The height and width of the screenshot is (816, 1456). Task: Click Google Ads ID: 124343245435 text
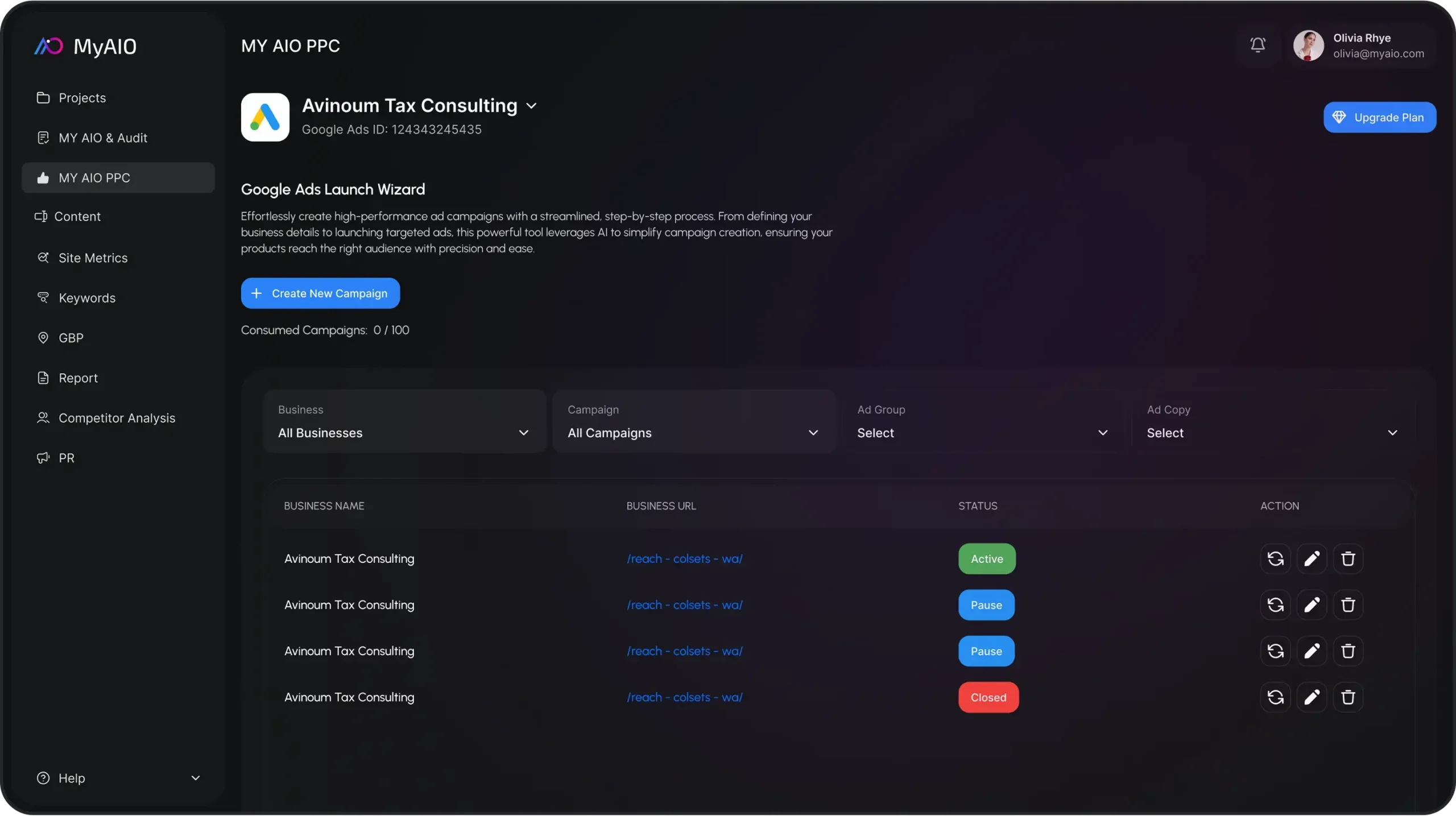coord(392,130)
